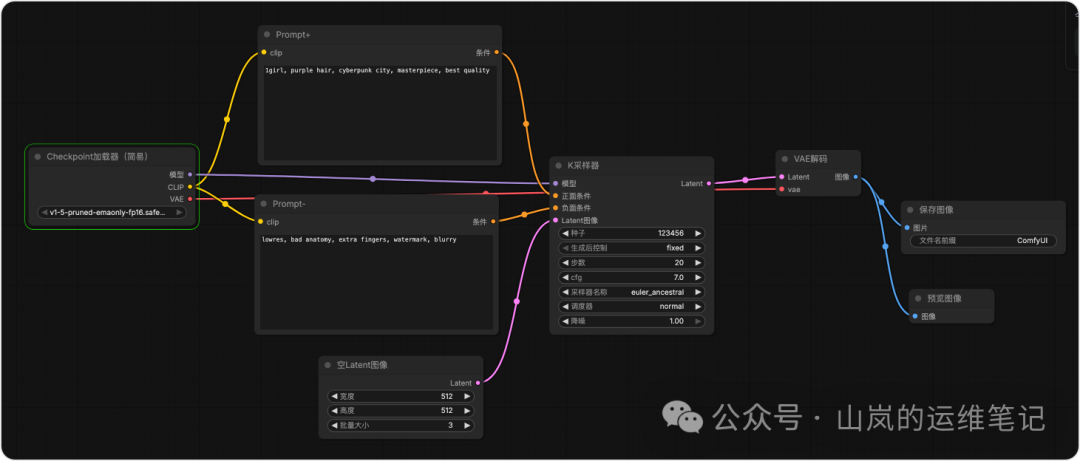This screenshot has width=1080, height=461.
Task: Collapse the 空Latent图像 node via title dot
Action: pos(327,365)
